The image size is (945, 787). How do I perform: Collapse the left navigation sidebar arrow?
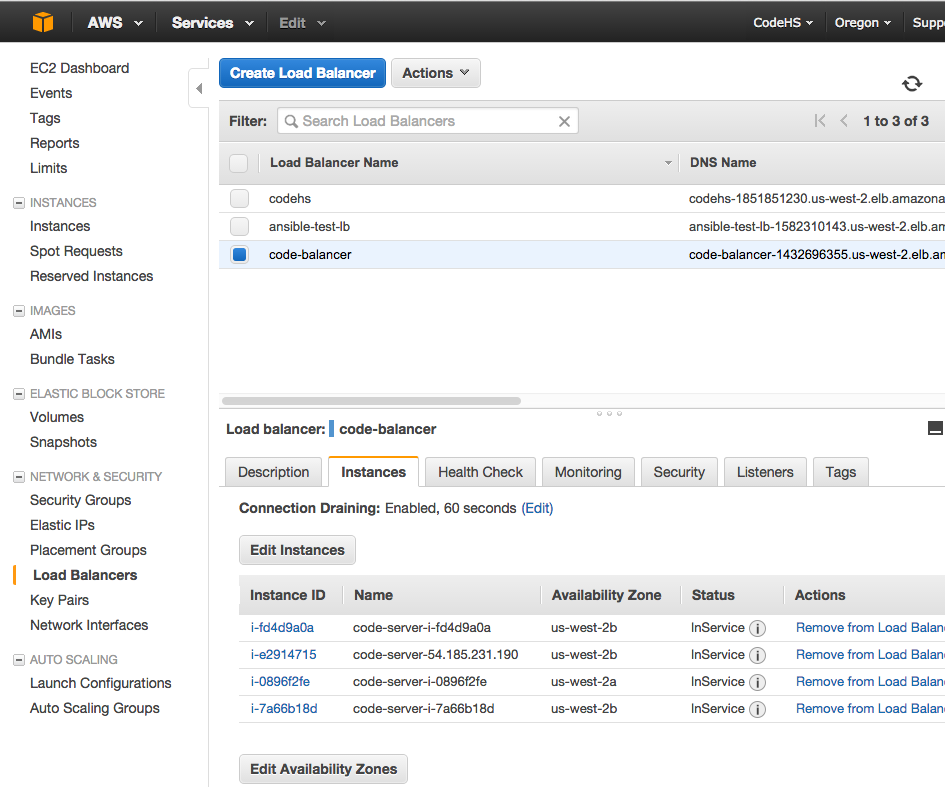[x=199, y=89]
